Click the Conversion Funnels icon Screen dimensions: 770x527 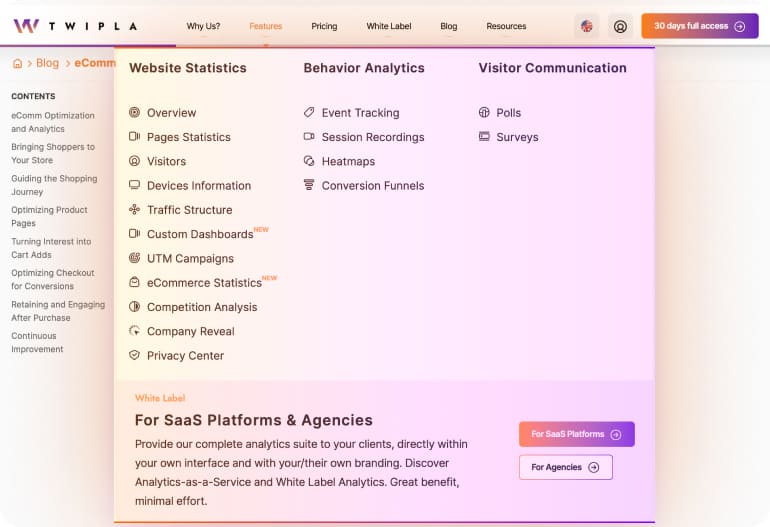pyautogui.click(x=310, y=185)
